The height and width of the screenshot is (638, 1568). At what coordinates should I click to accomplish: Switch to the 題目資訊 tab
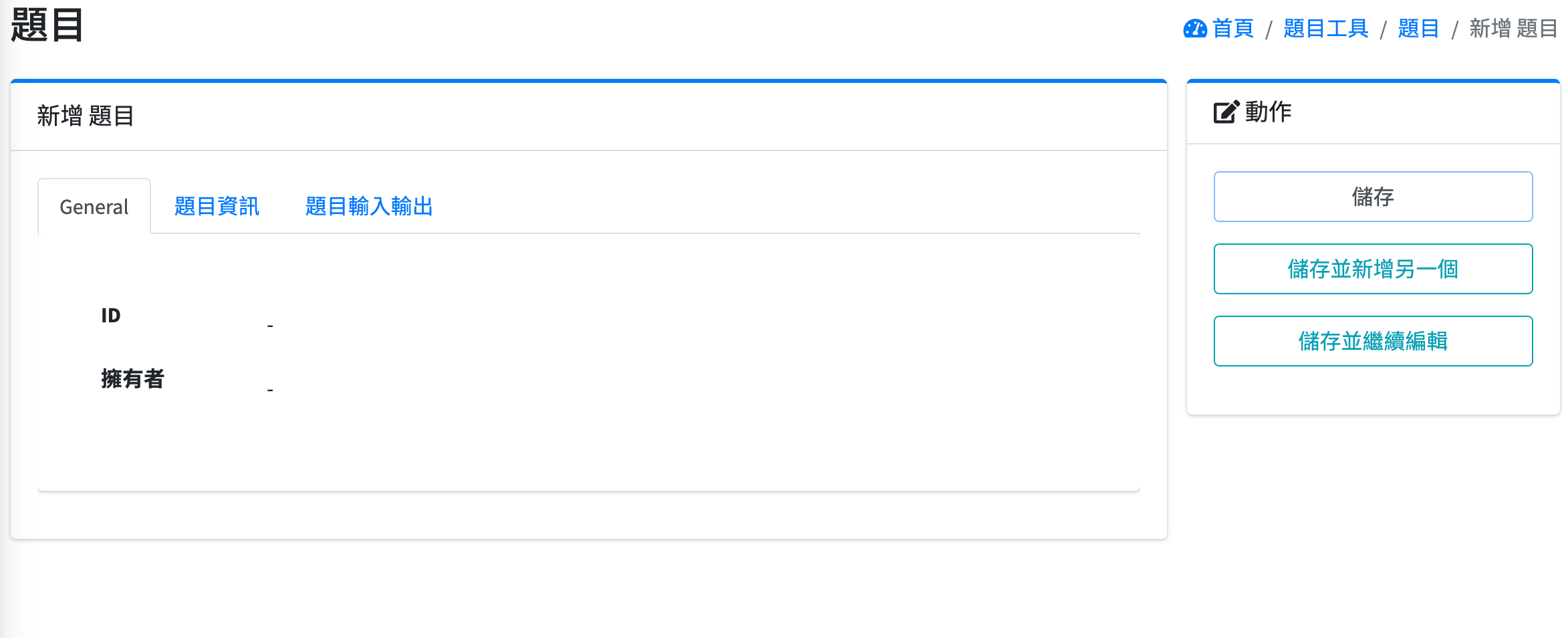pos(217,207)
